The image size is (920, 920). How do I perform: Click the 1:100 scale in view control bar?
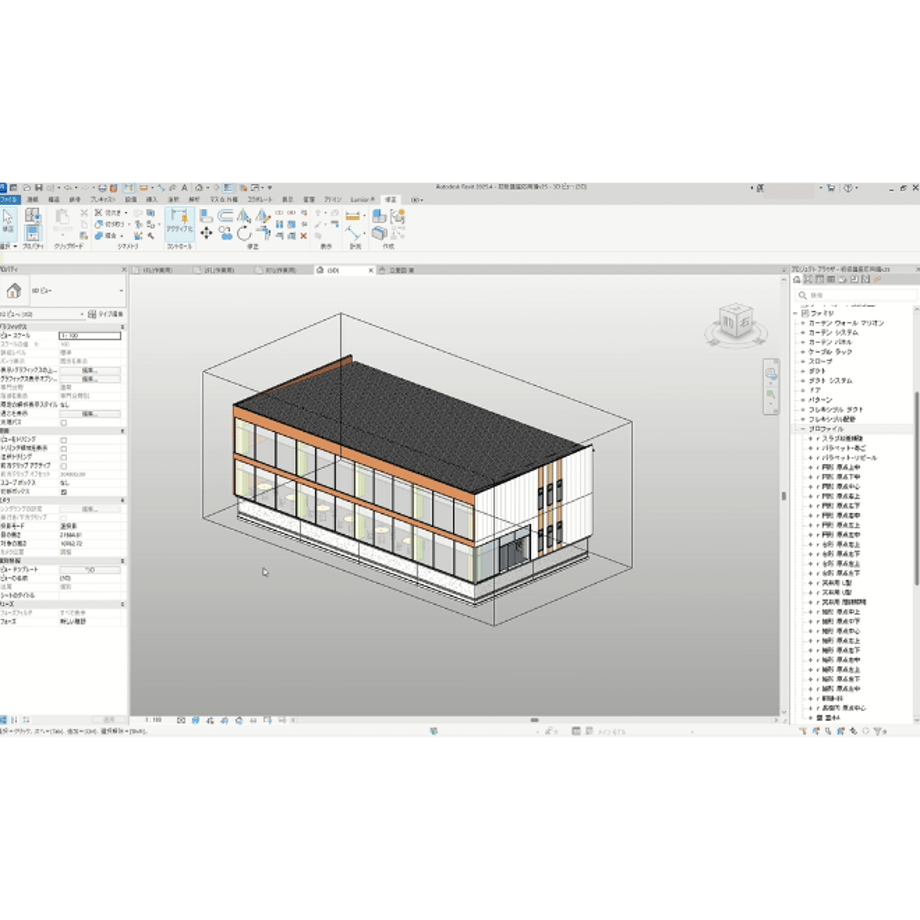153,720
